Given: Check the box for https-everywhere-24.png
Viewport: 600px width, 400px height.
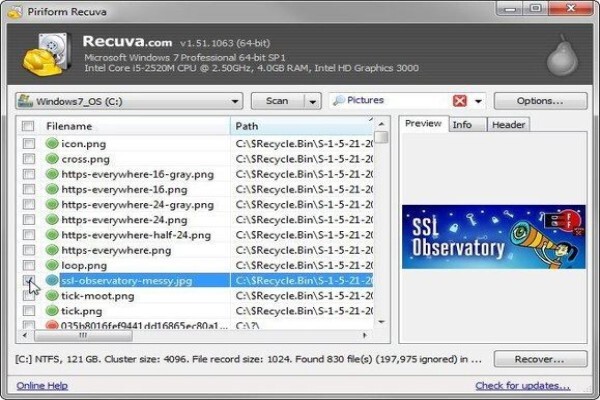Looking at the screenshot, I should (x=29, y=220).
